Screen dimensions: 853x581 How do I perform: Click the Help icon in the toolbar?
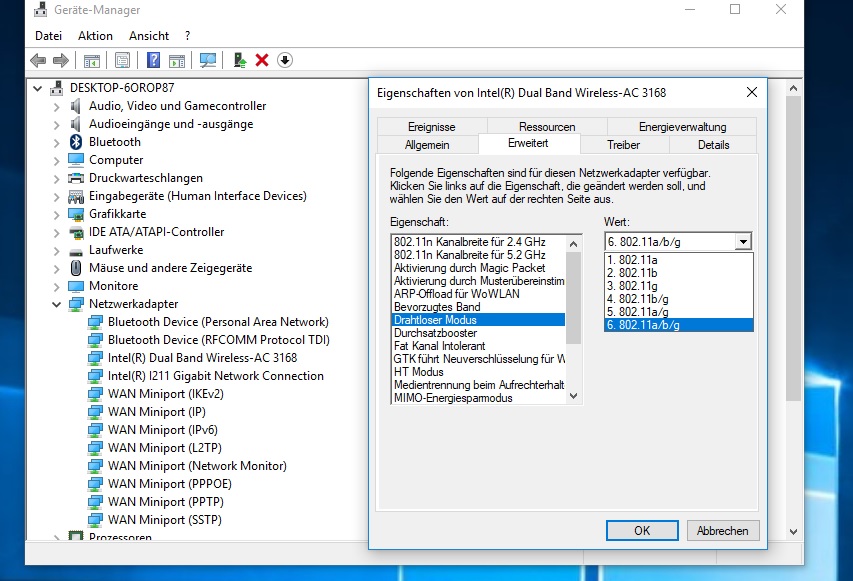point(154,60)
